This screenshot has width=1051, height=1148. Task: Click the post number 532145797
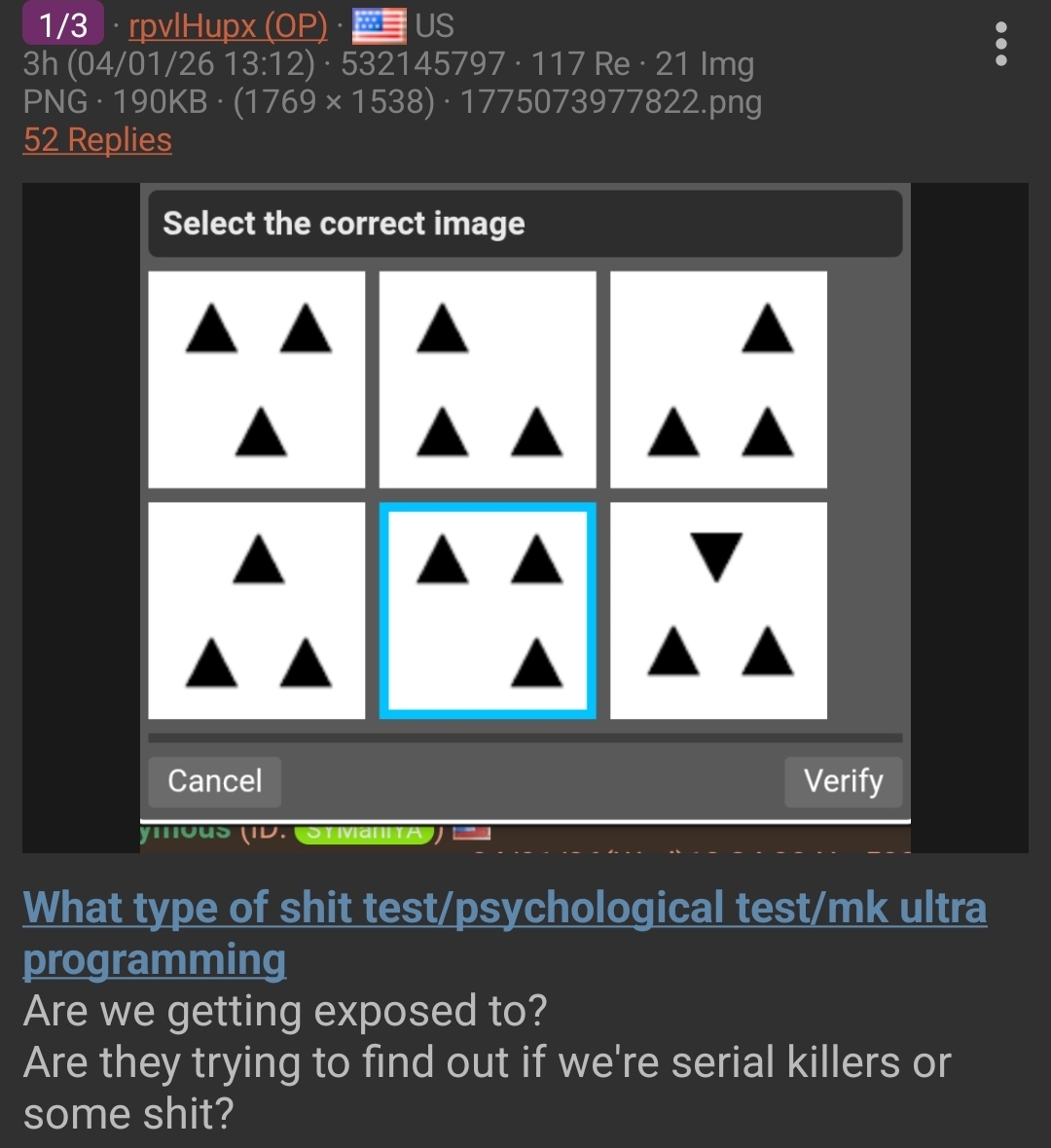click(x=422, y=63)
